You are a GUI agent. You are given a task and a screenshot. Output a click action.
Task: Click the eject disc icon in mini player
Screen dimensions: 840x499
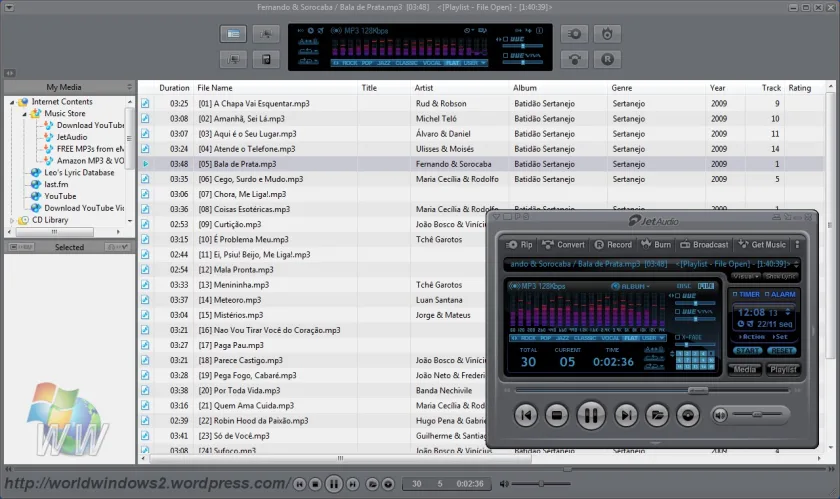point(688,415)
